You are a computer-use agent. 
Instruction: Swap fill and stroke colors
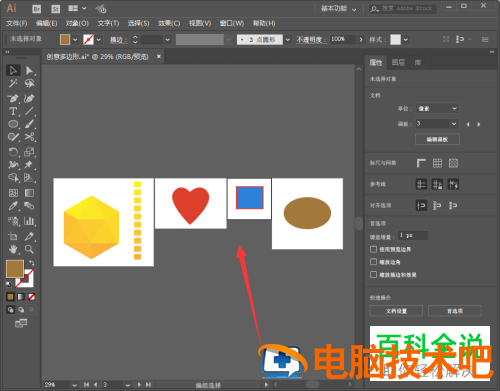[32, 263]
